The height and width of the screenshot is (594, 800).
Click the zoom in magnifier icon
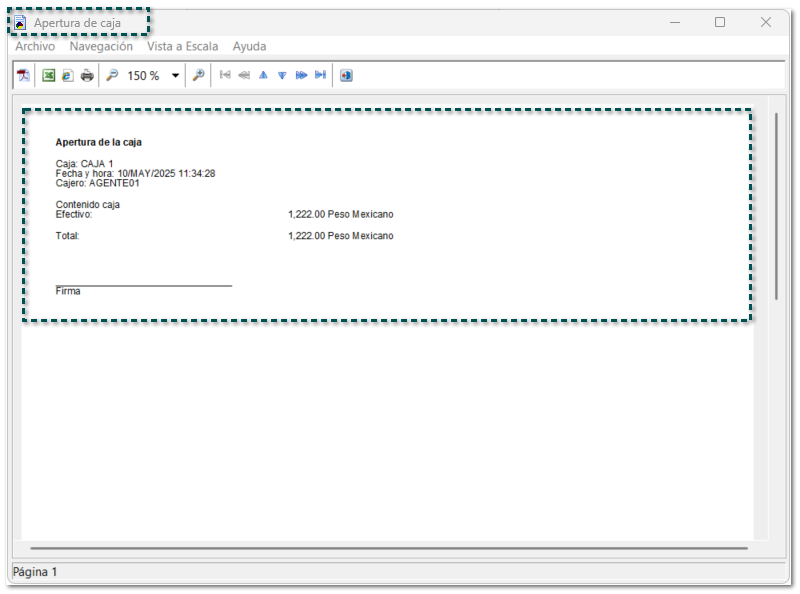pos(199,75)
